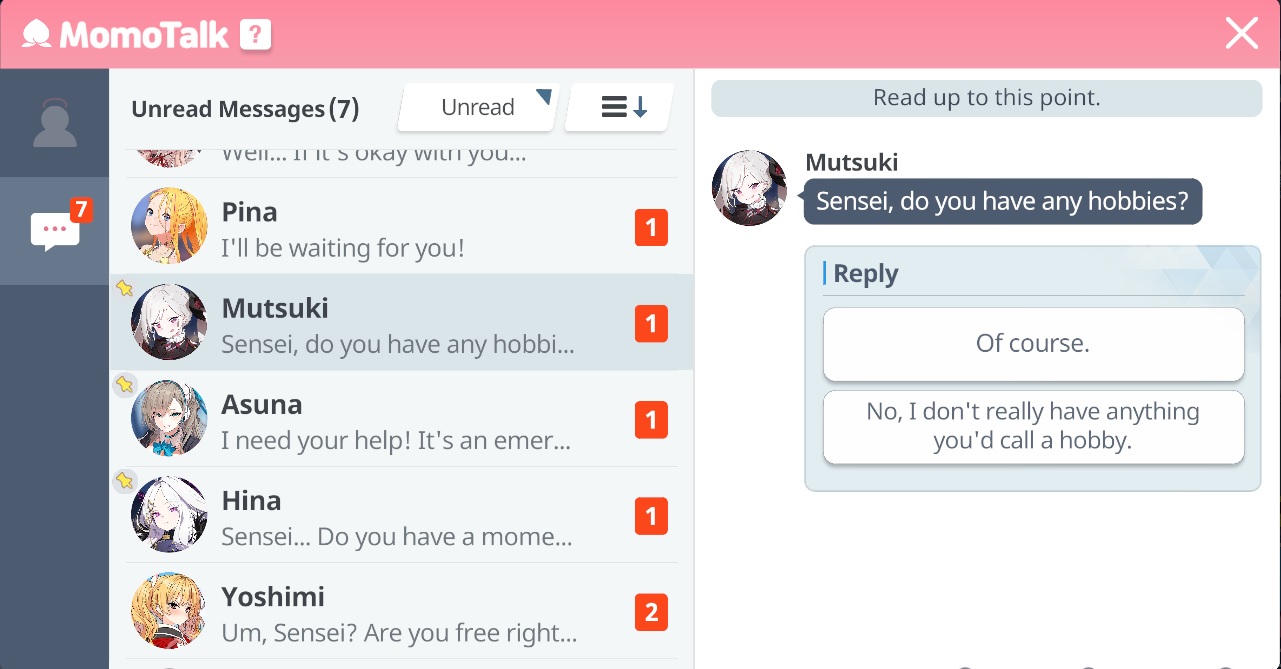
Task: Open Yoshimi's conversation
Action: point(401,611)
